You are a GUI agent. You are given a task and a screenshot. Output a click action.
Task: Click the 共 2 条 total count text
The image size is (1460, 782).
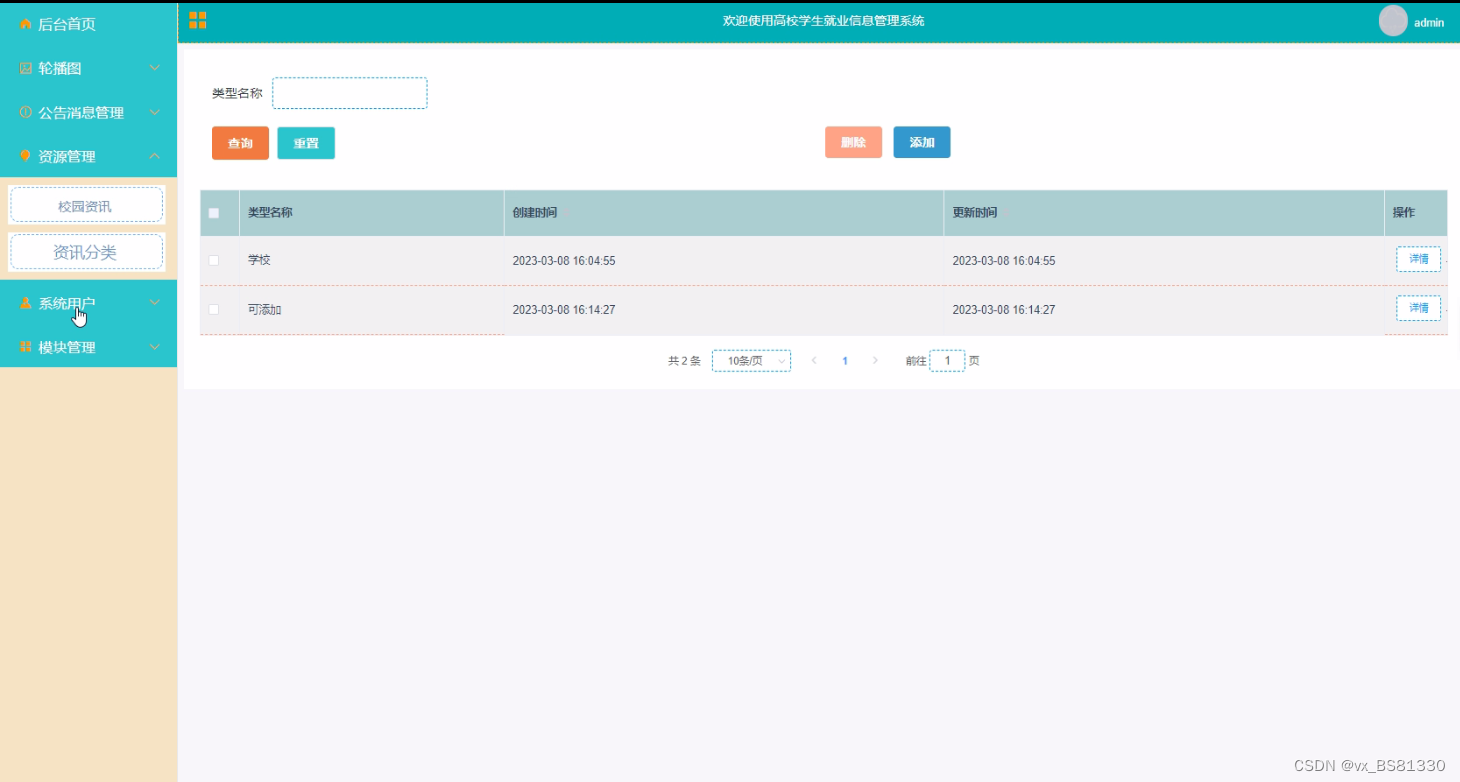coord(684,361)
